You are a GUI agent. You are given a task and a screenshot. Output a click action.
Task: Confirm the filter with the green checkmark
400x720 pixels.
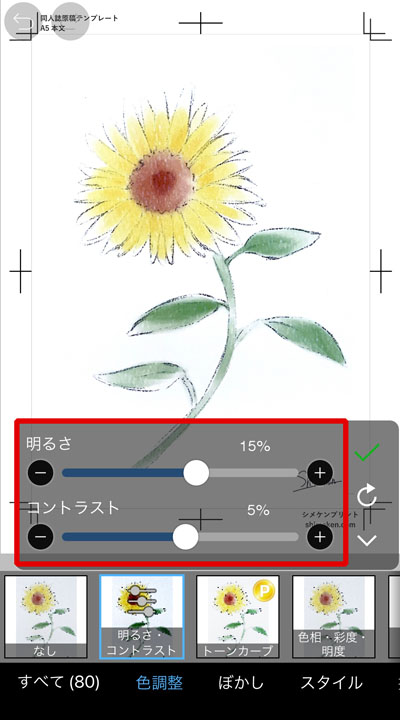pyautogui.click(x=366, y=452)
